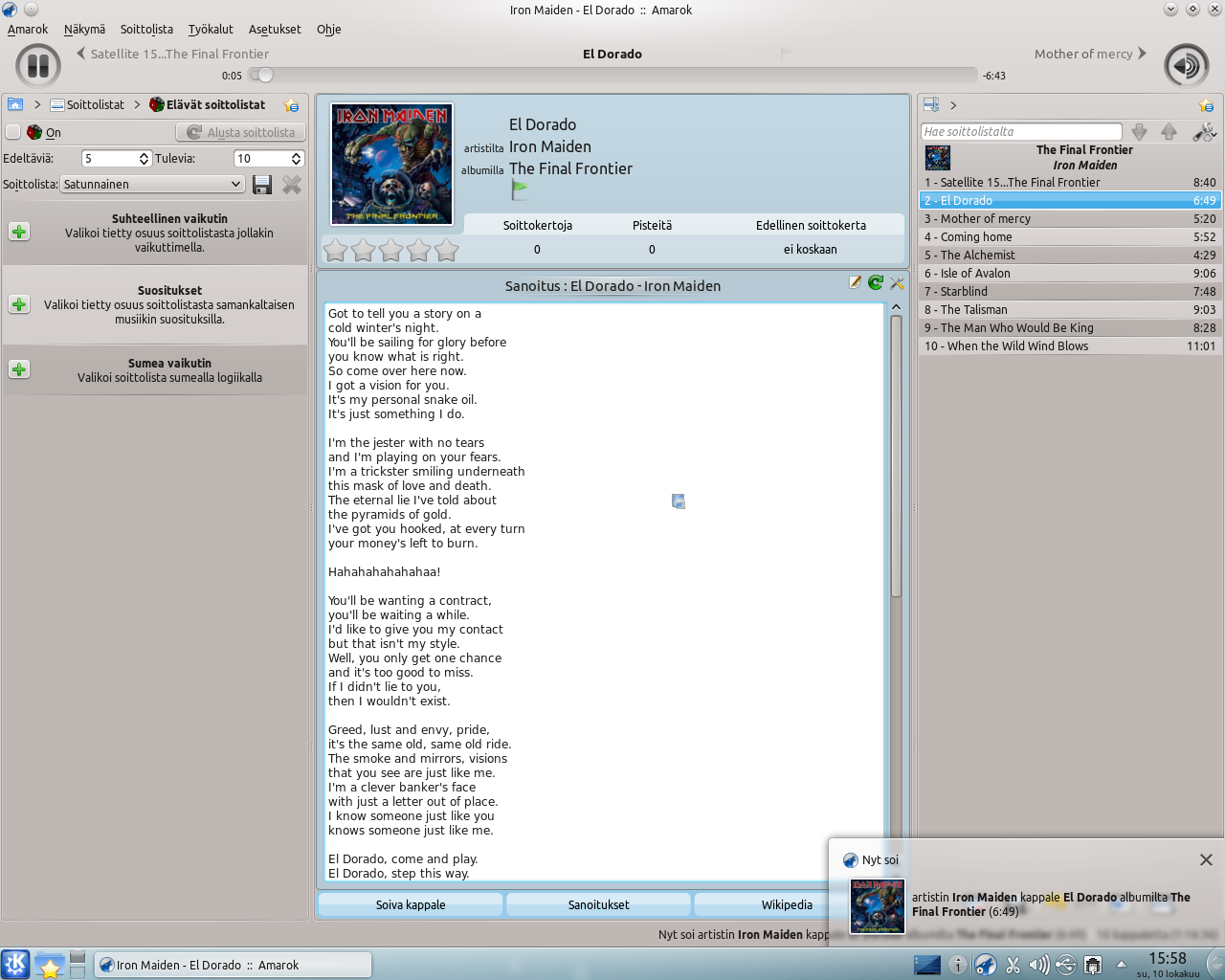1225x980 pixels.
Task: Toggle the dynamic playlist On checkbox
Action: (13, 132)
